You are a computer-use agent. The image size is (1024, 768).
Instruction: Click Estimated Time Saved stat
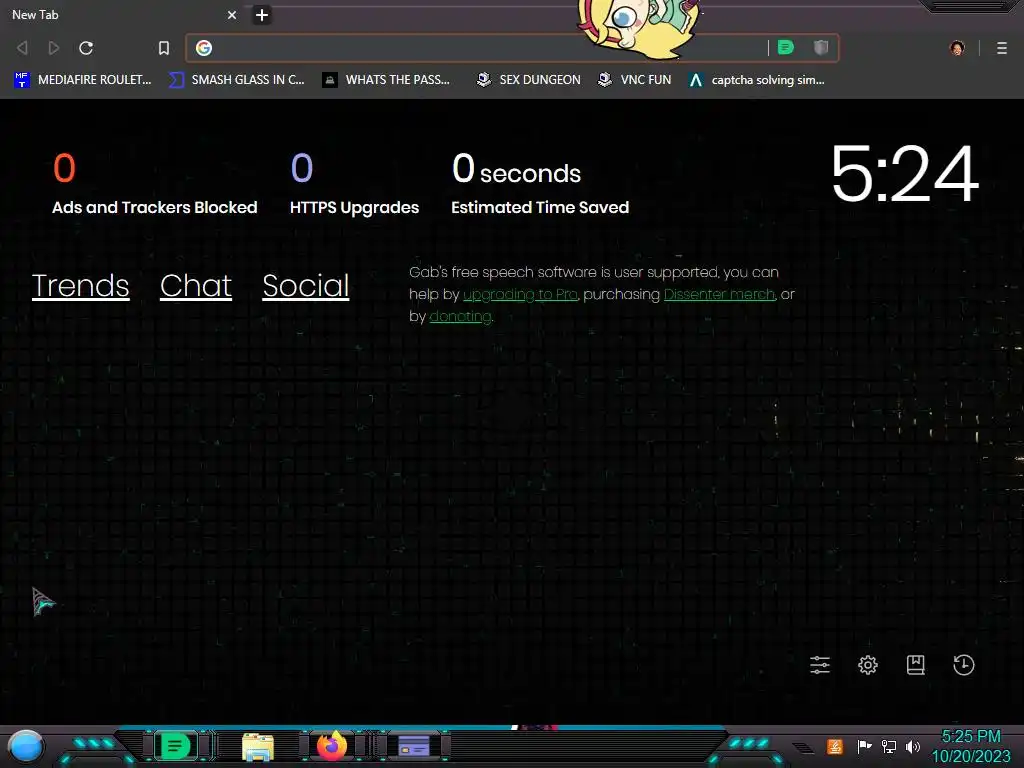(x=540, y=184)
